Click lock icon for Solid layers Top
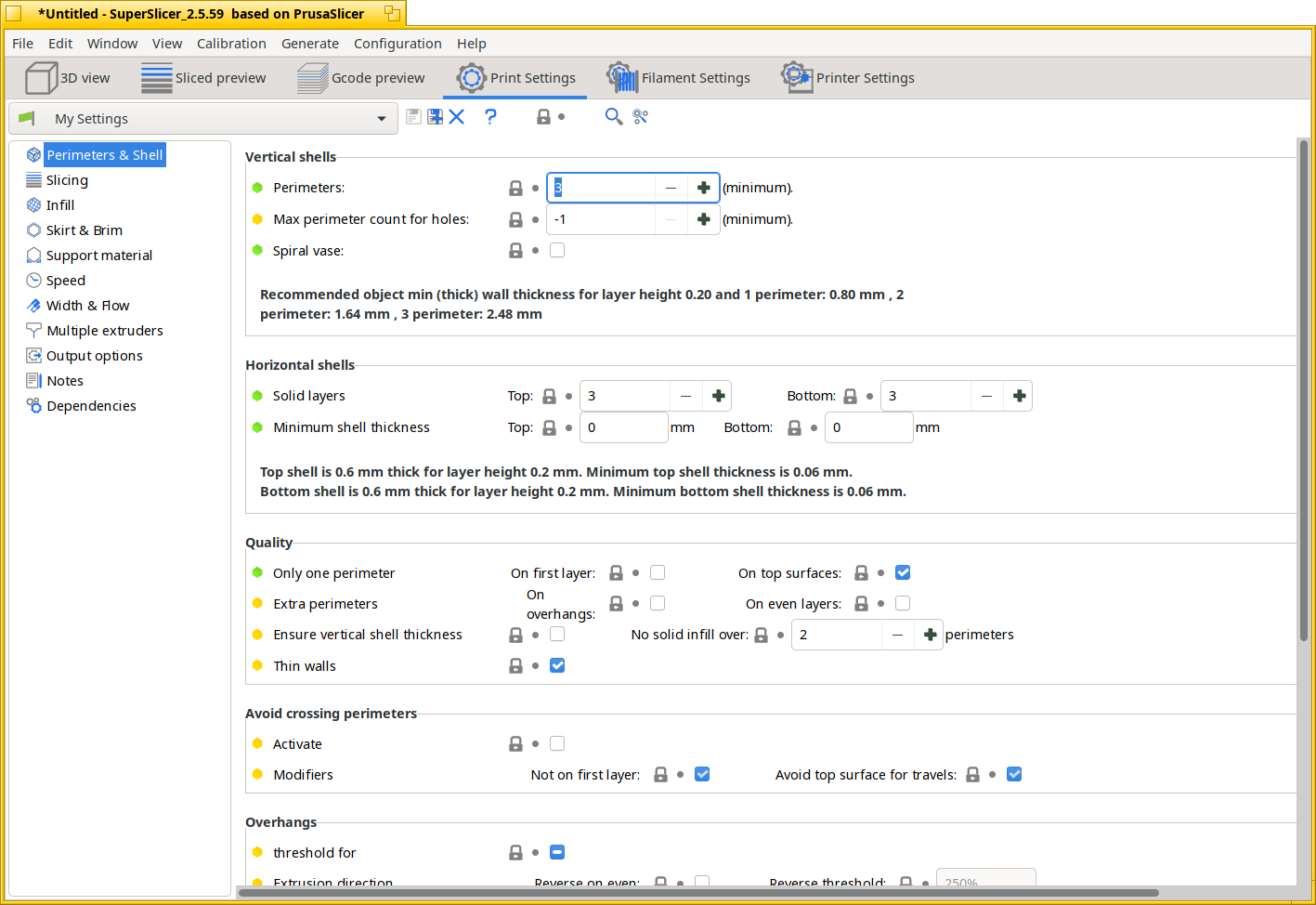The height and width of the screenshot is (905, 1316). (x=549, y=396)
